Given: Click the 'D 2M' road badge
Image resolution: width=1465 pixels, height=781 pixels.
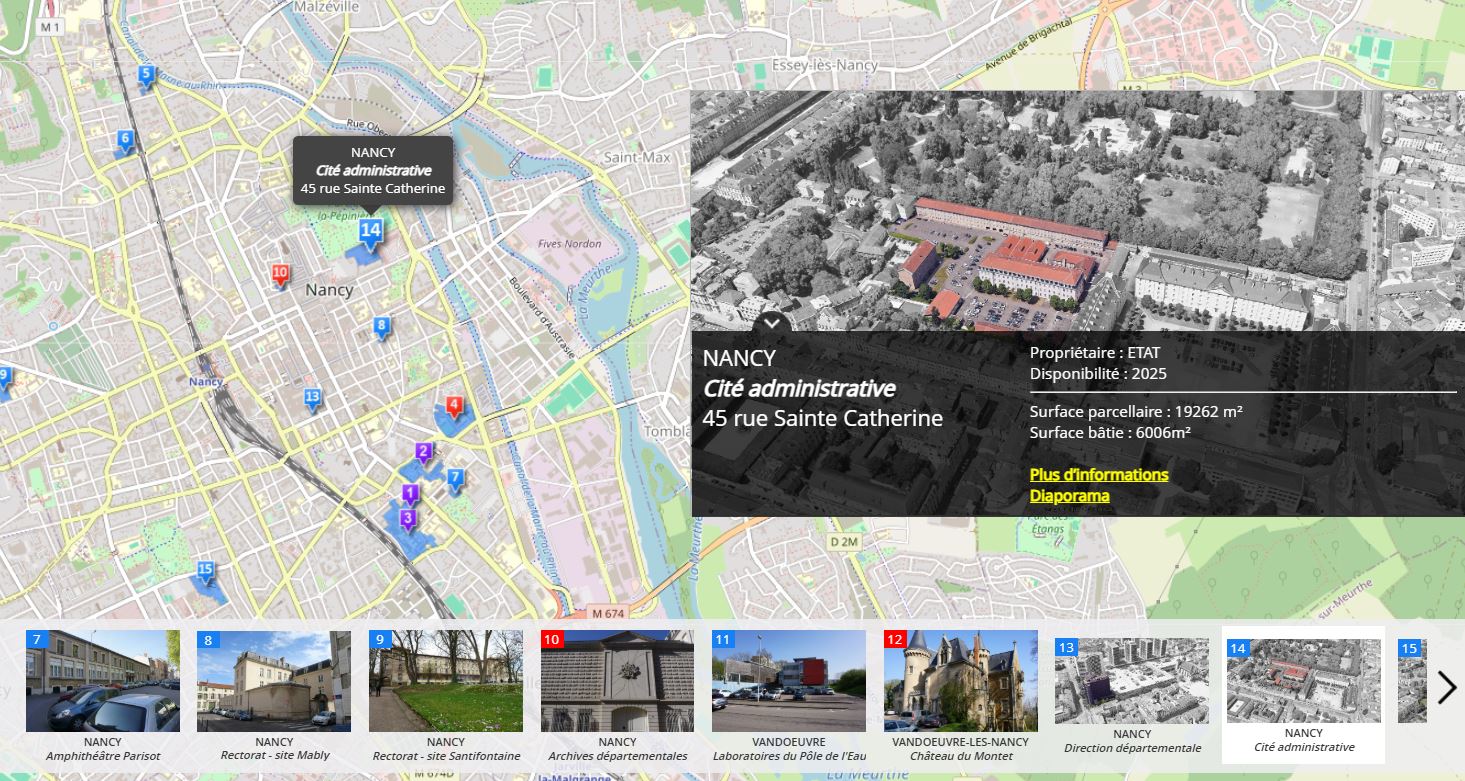Looking at the screenshot, I should click(845, 542).
